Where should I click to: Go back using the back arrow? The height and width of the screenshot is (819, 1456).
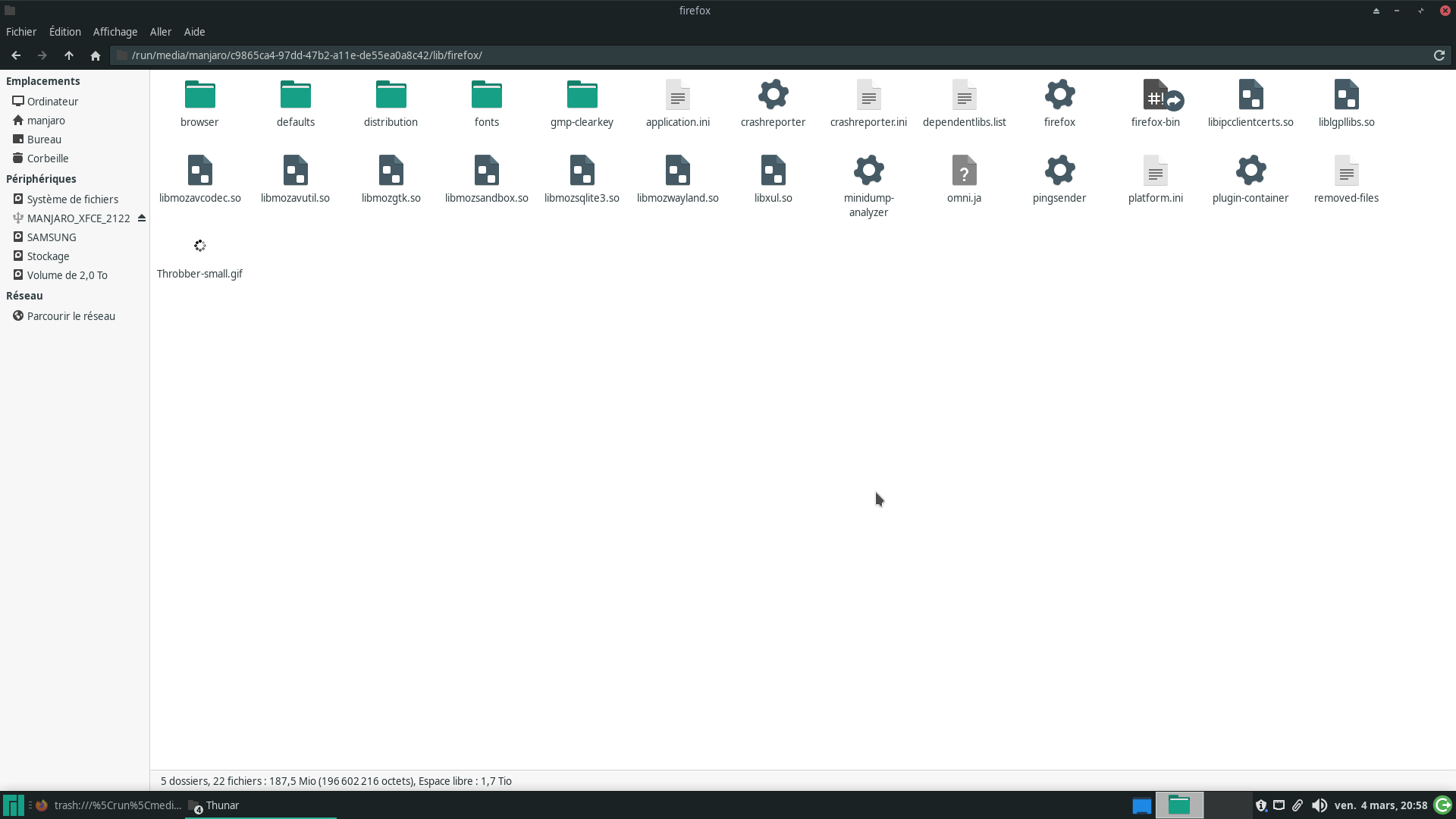click(16, 55)
